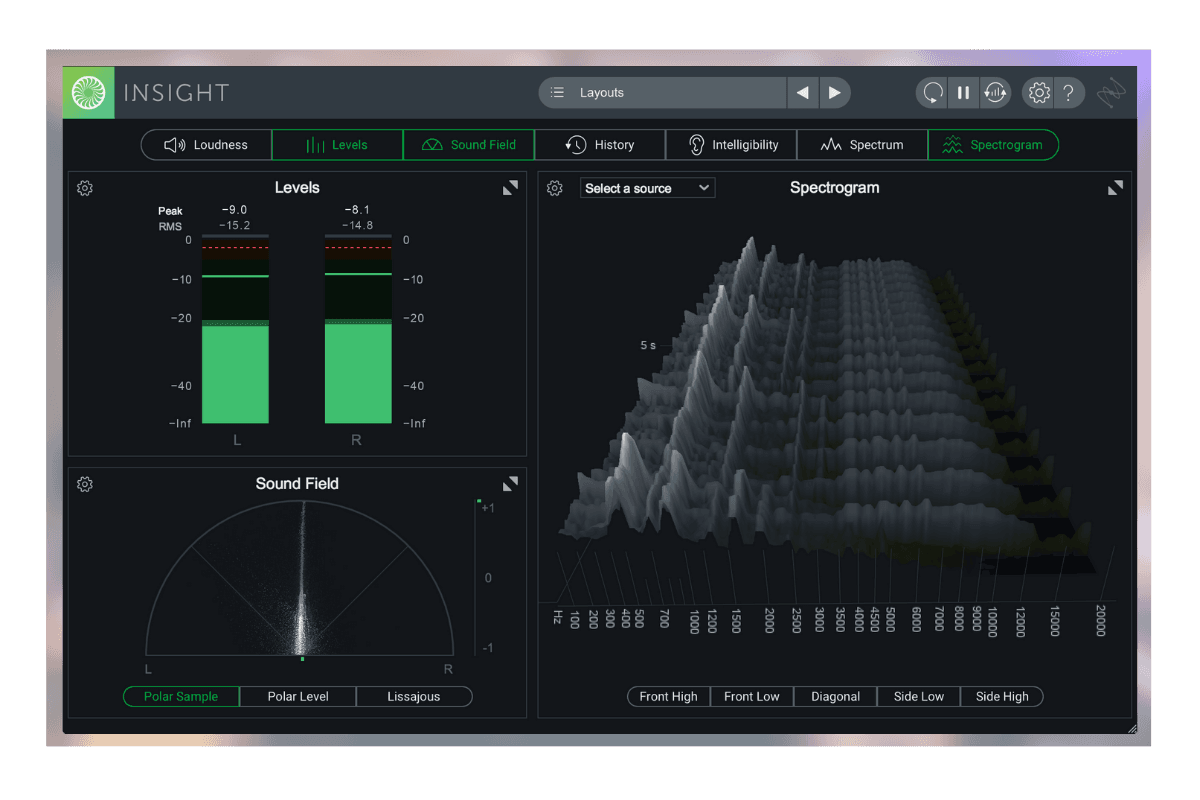The height and width of the screenshot is (800, 1200).
Task: Toggle the Levels module off
Action: [x=337, y=145]
